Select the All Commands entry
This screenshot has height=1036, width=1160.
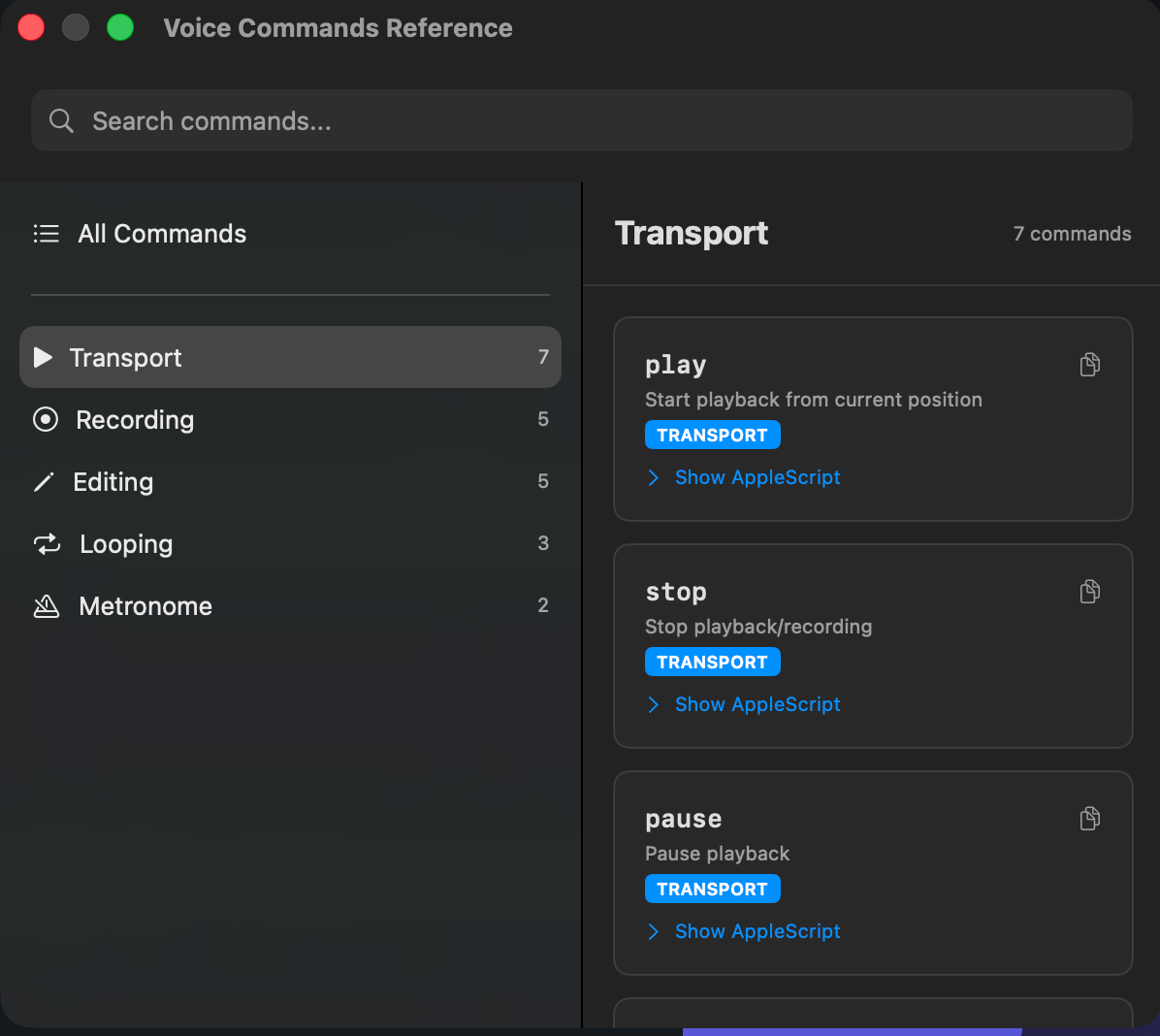tap(162, 233)
